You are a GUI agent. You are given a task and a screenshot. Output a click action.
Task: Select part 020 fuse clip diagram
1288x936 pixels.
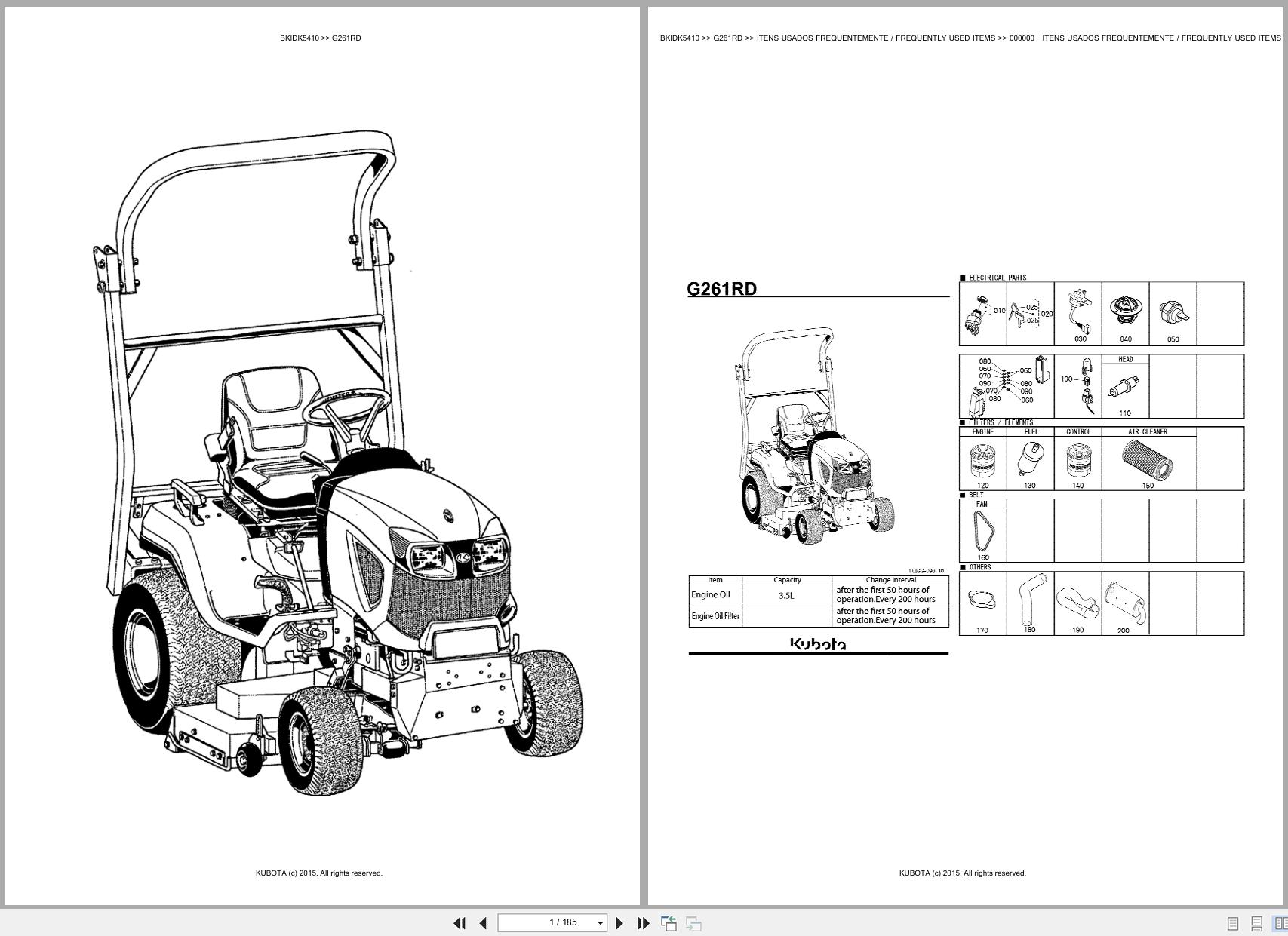(1030, 314)
